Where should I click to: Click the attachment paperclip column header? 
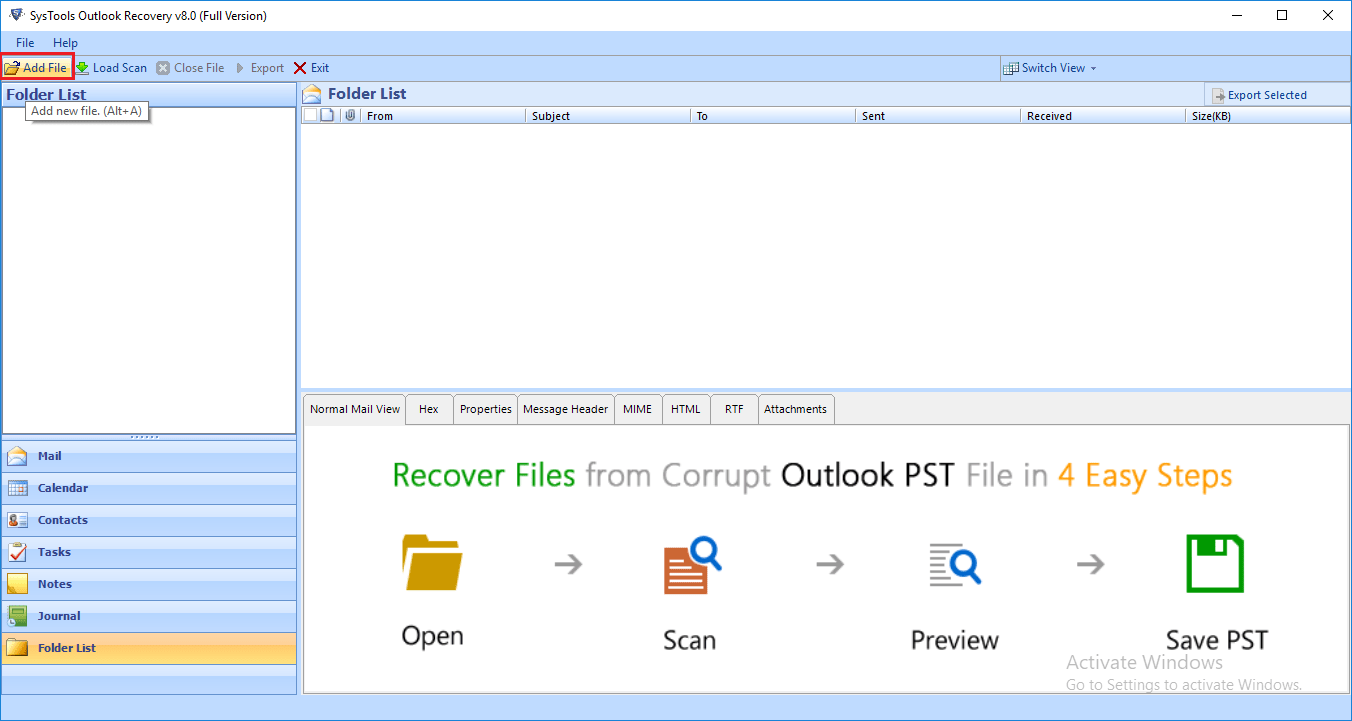pyautogui.click(x=350, y=116)
